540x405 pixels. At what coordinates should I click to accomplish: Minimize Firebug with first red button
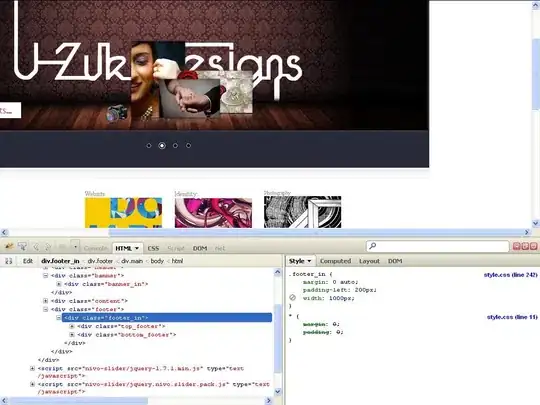point(516,246)
